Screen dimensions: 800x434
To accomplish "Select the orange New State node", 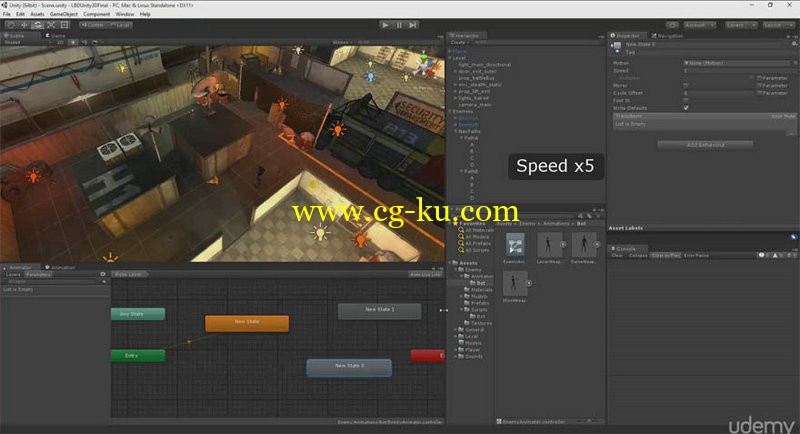I will (247, 323).
